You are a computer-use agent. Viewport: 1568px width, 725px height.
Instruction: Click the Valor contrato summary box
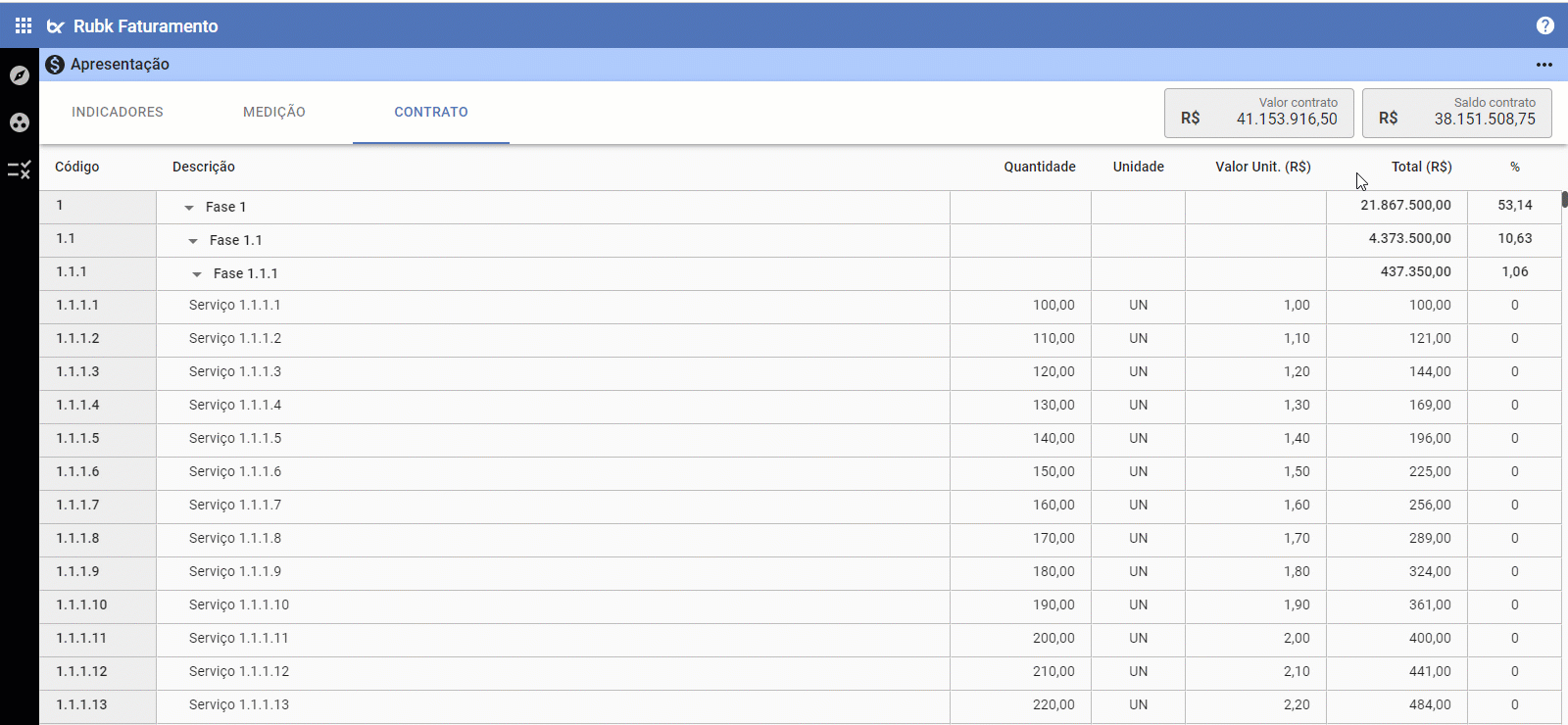pos(1259,113)
